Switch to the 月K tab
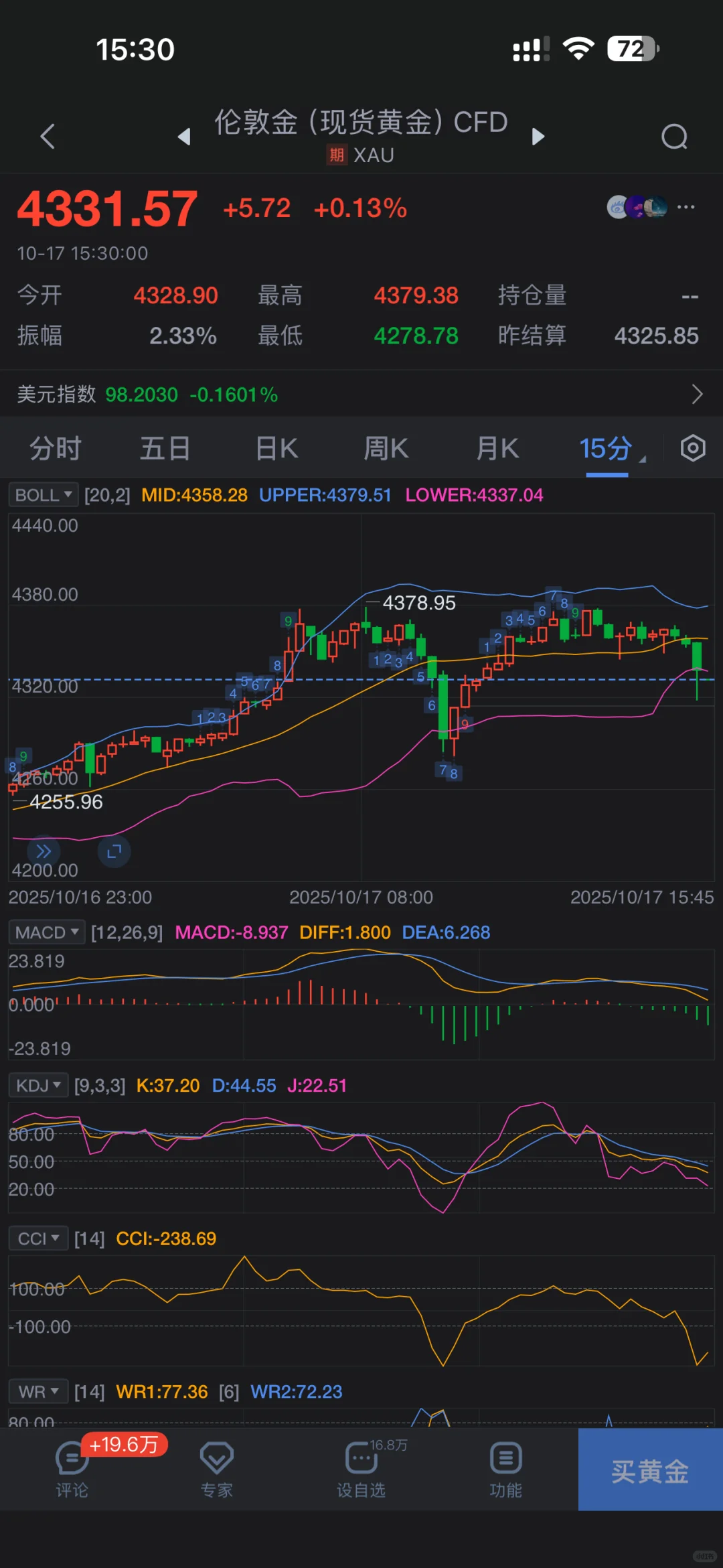 (x=497, y=448)
